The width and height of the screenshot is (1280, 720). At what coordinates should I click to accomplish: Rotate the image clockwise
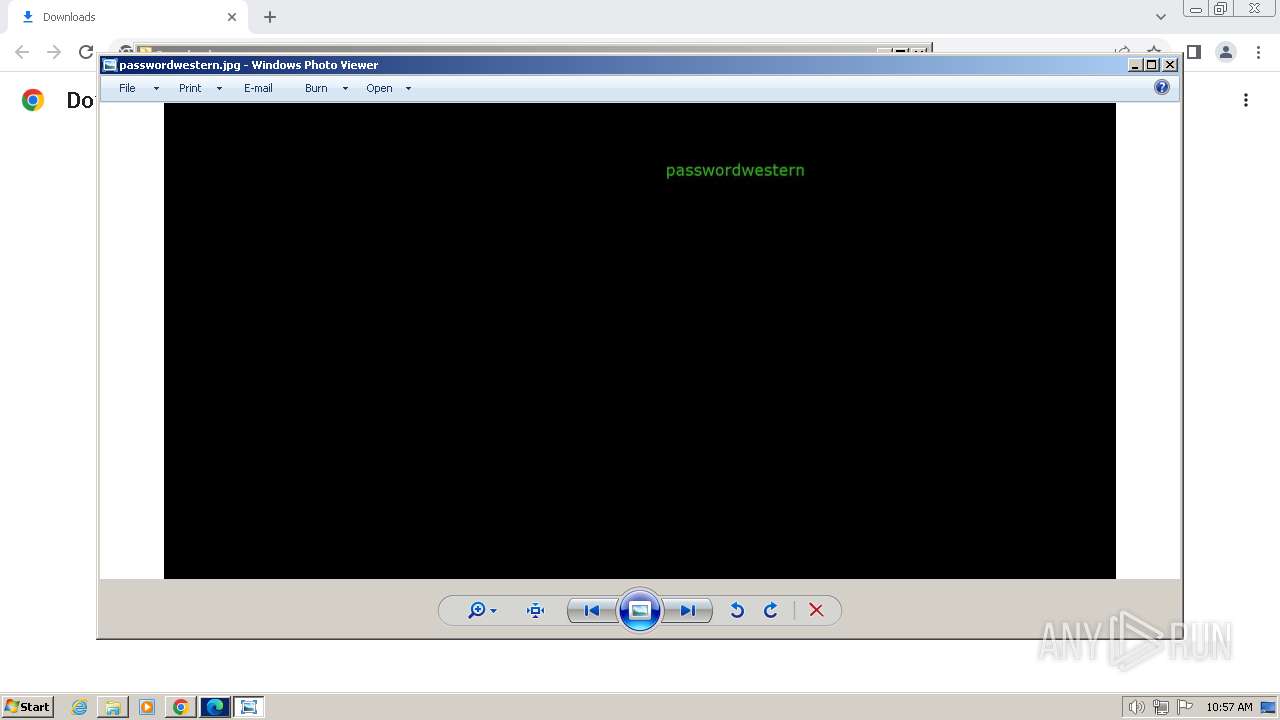[x=771, y=610]
